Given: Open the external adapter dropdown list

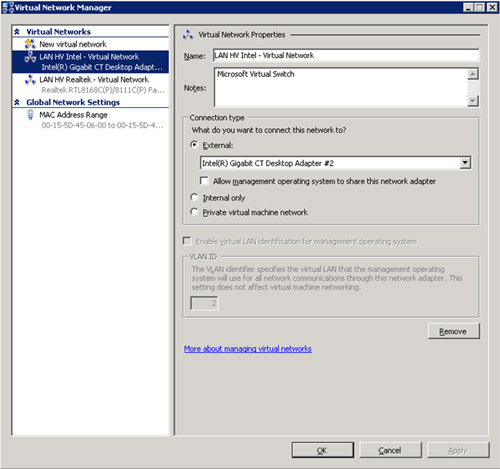Looking at the screenshot, I should (x=465, y=163).
